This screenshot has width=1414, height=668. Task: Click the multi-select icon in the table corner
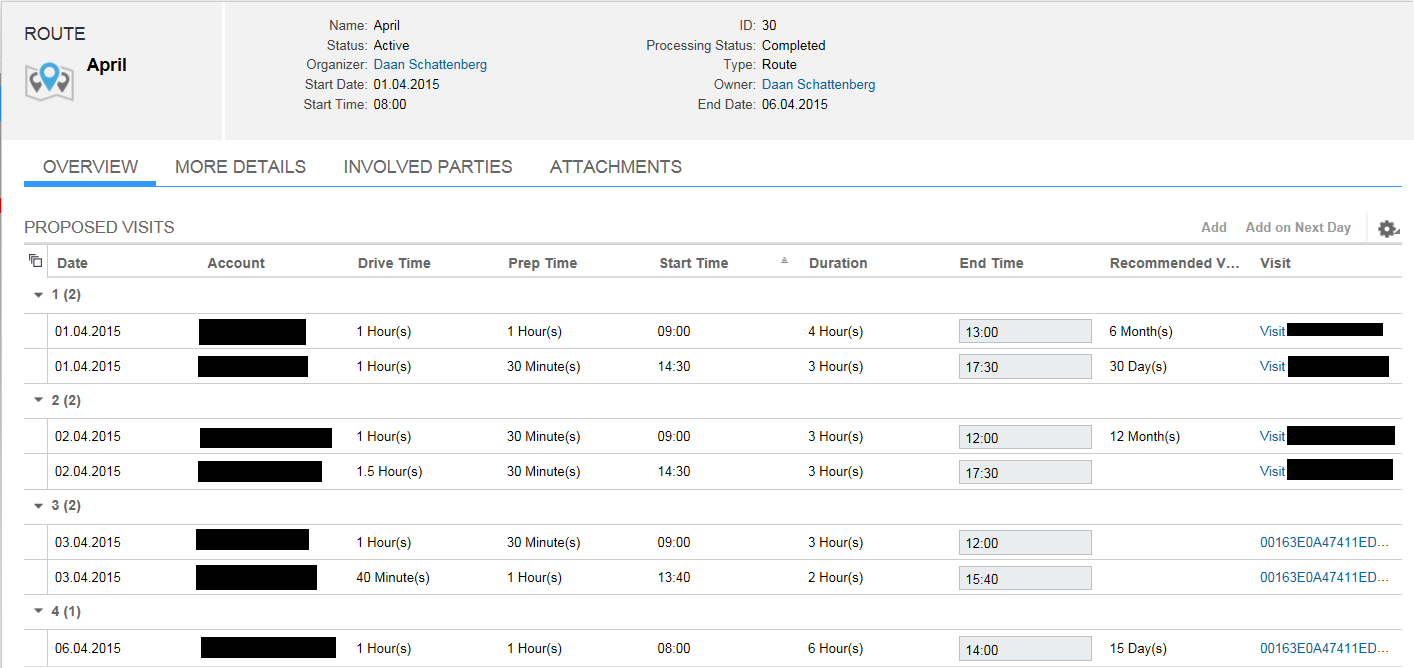coord(35,259)
